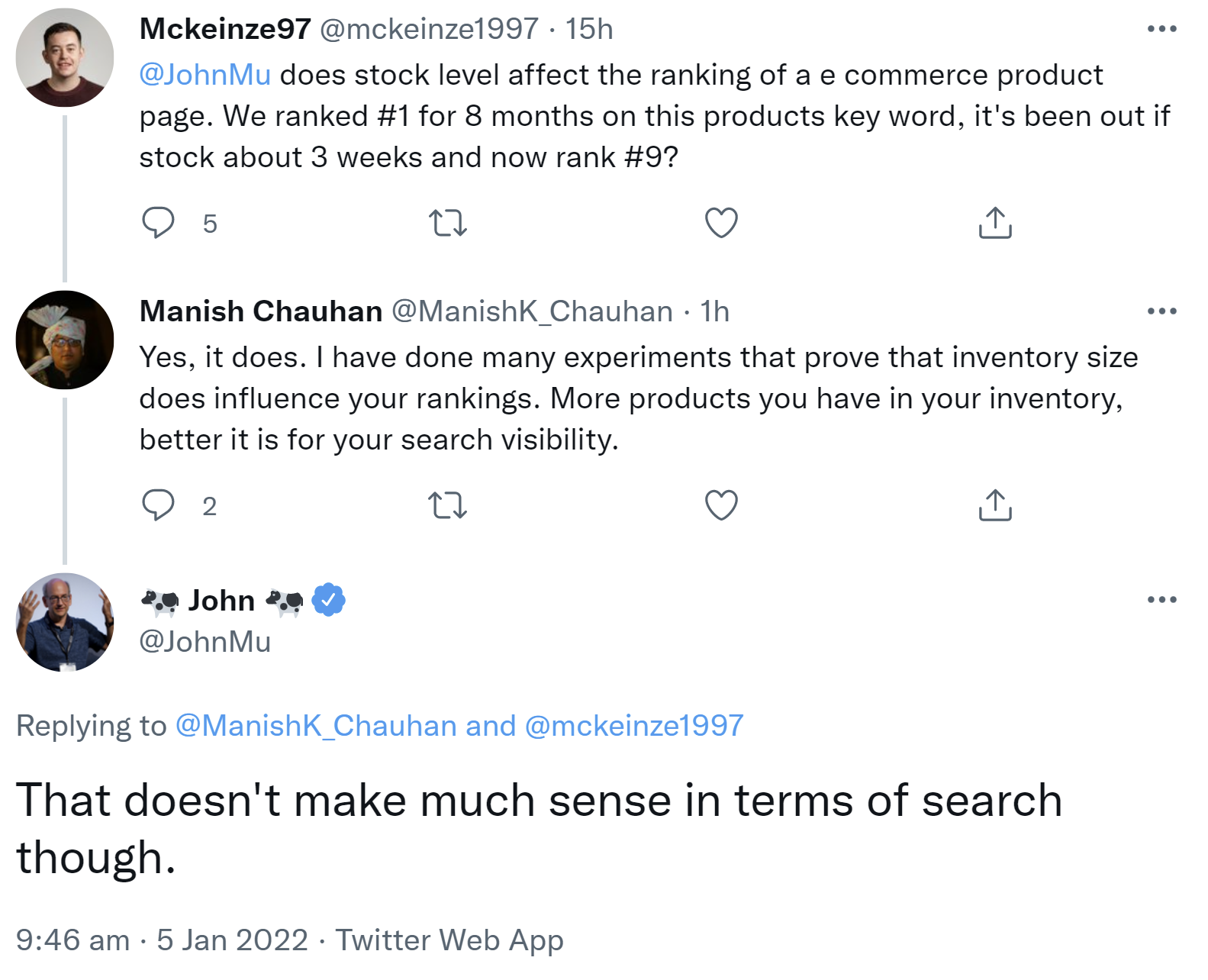Open replies to Manish Chauhan's tweet
This screenshot has height=980, width=1208.
coord(159,505)
